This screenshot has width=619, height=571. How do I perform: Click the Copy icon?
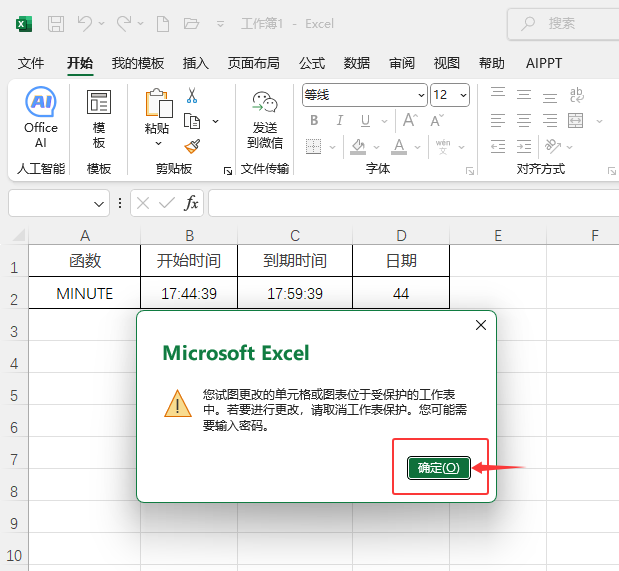[x=192, y=121]
